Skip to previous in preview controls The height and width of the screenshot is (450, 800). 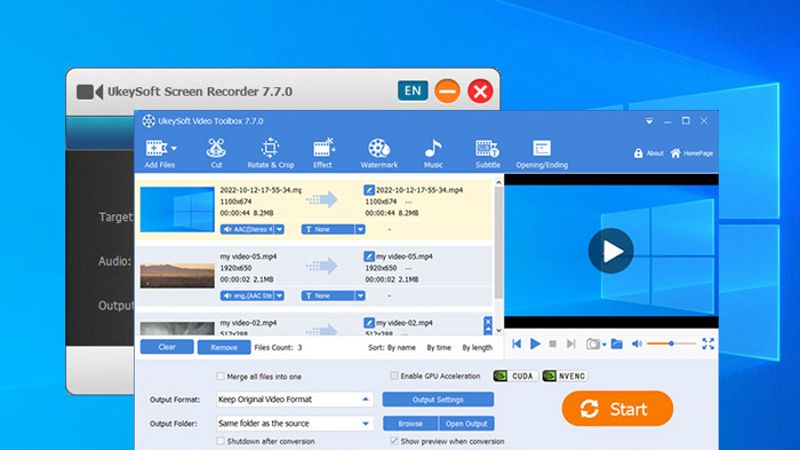coord(517,344)
